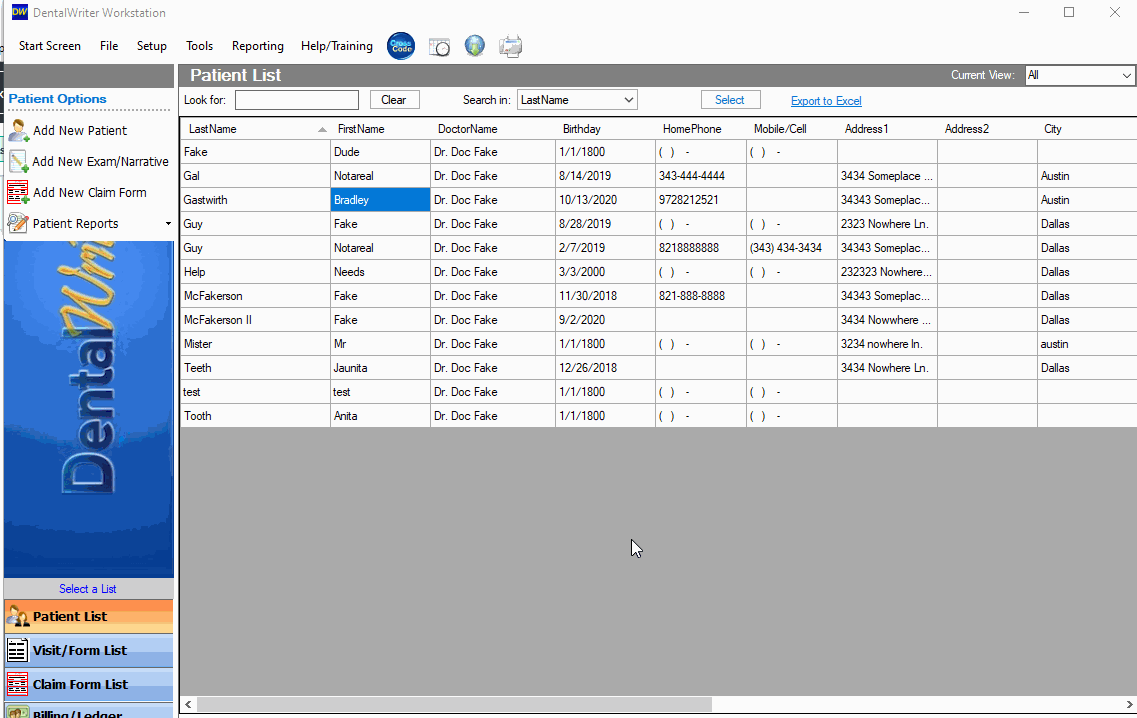The width and height of the screenshot is (1137, 718).
Task: Click Add New Exam/Narrative
Action: pyautogui.click(x=100, y=162)
